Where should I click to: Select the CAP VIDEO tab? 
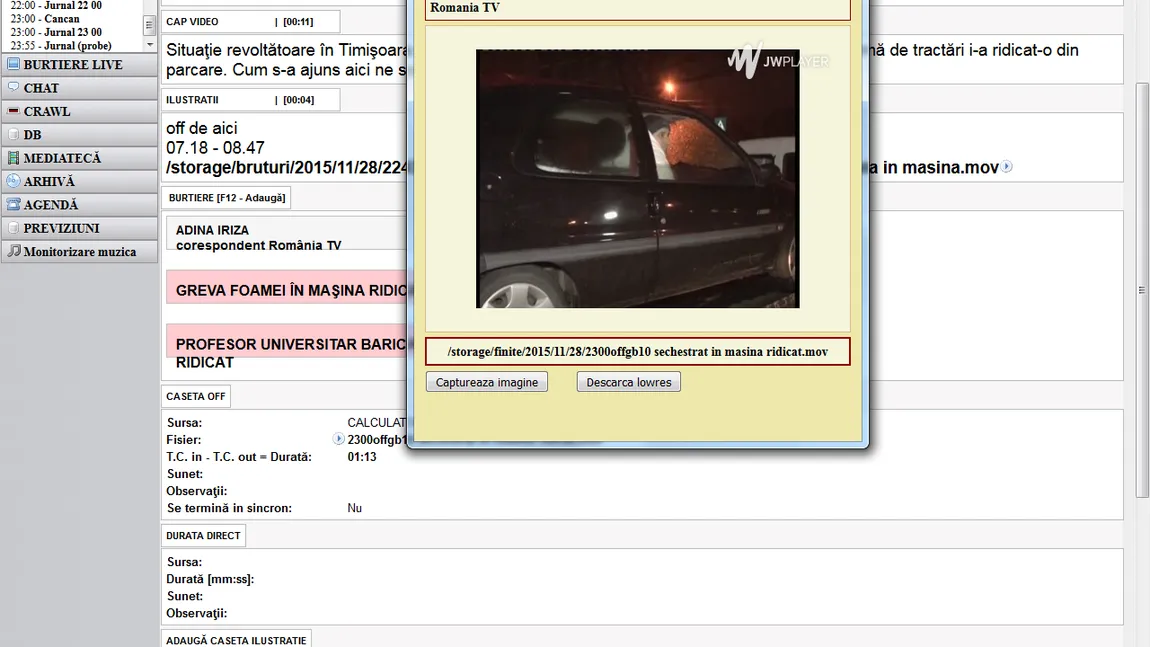pyautogui.click(x=250, y=22)
